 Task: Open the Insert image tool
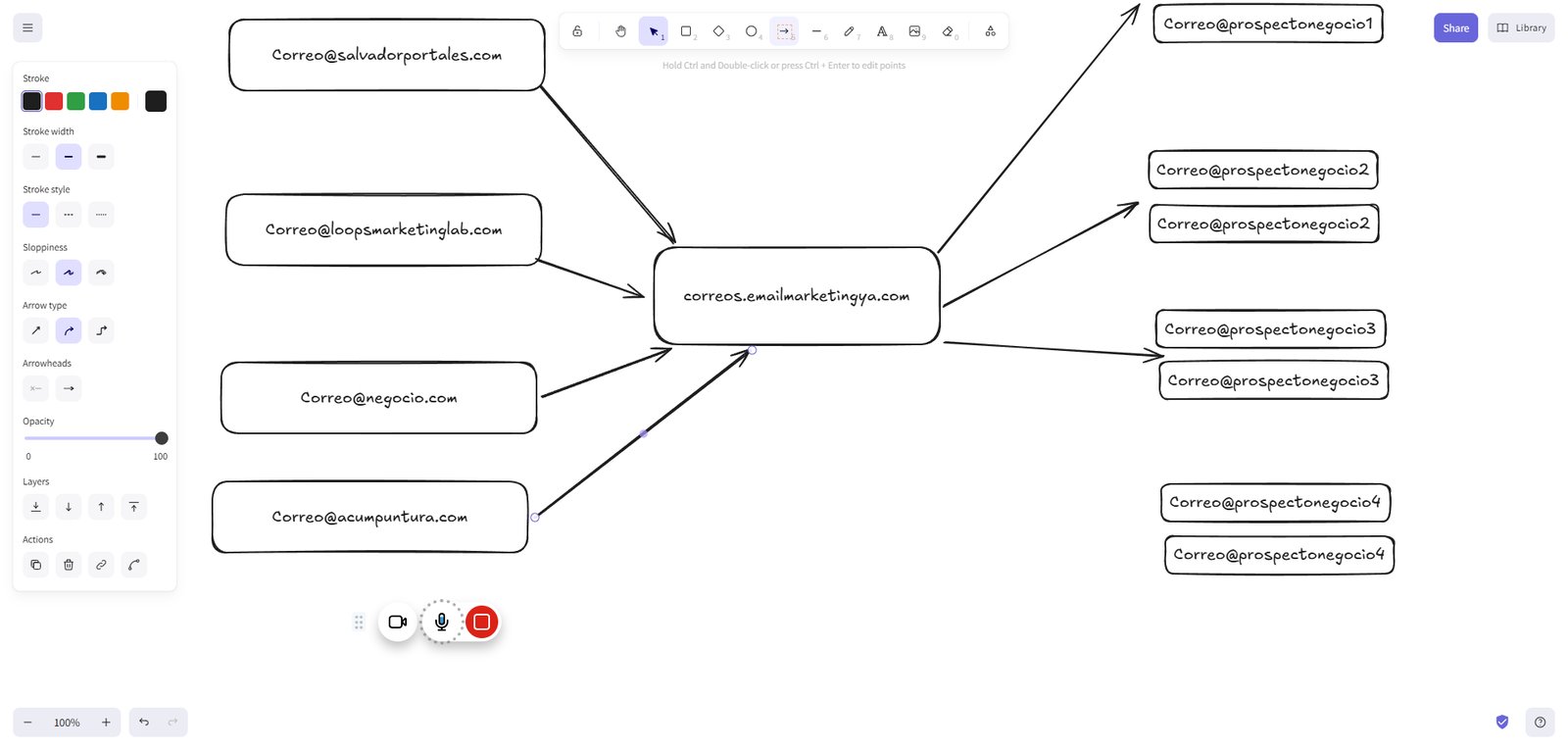click(x=914, y=31)
